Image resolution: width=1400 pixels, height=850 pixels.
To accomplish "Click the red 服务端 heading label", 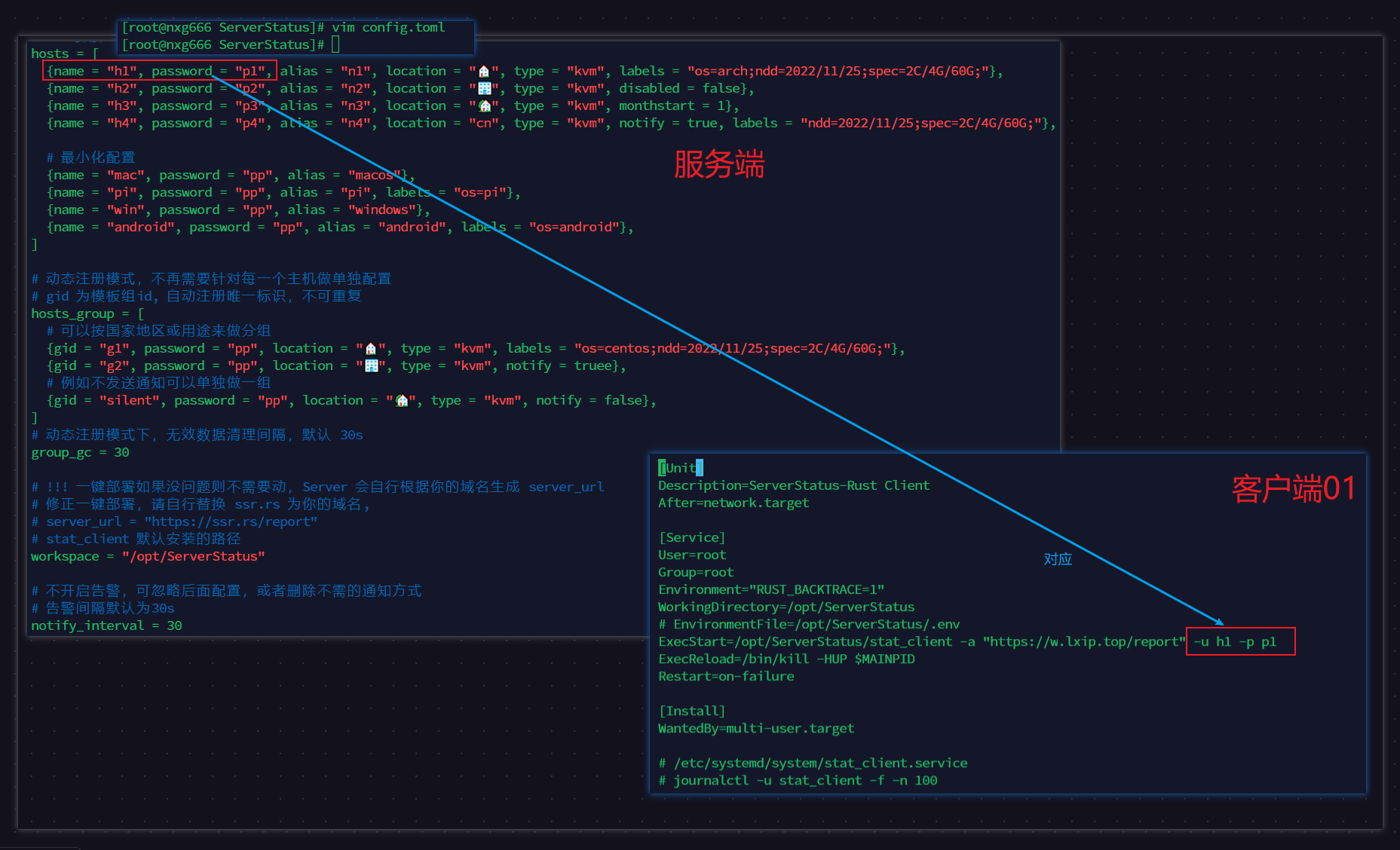I will click(x=719, y=164).
